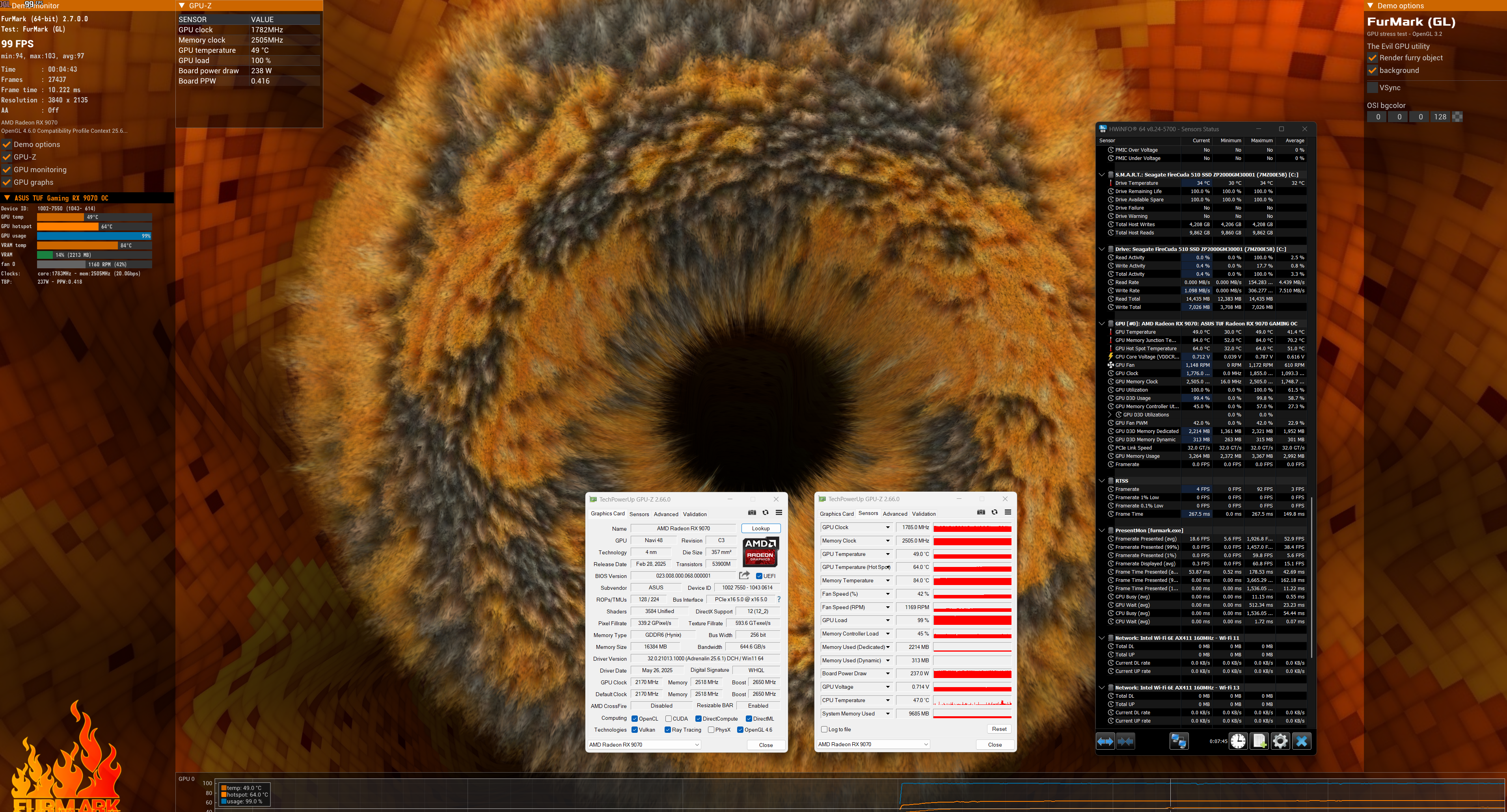Image resolution: width=1507 pixels, height=812 pixels.
Task: Click HWiNFO clock reset timer icon
Action: [1238, 741]
